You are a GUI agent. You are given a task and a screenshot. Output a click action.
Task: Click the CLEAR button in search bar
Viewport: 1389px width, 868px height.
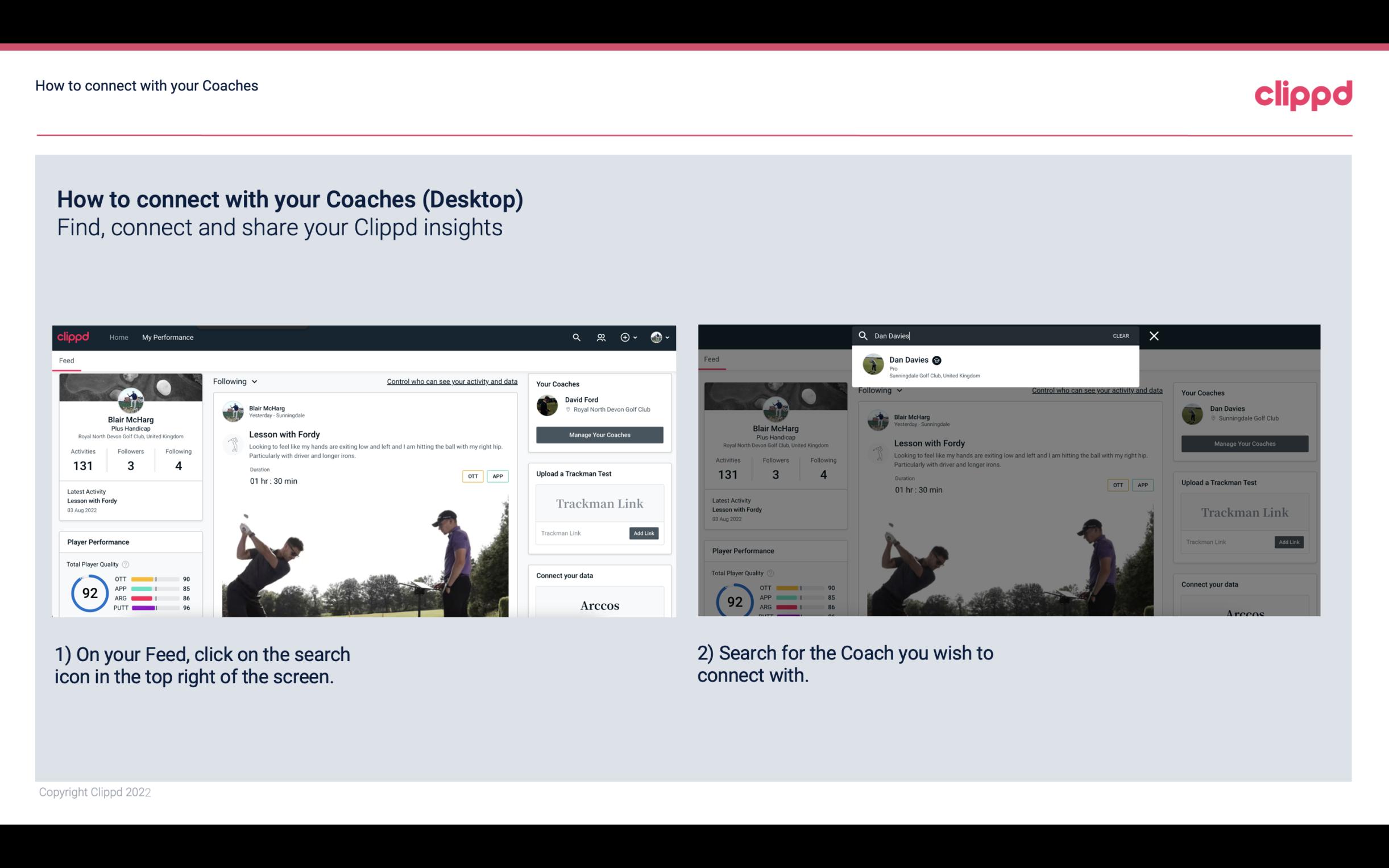pyautogui.click(x=1121, y=335)
